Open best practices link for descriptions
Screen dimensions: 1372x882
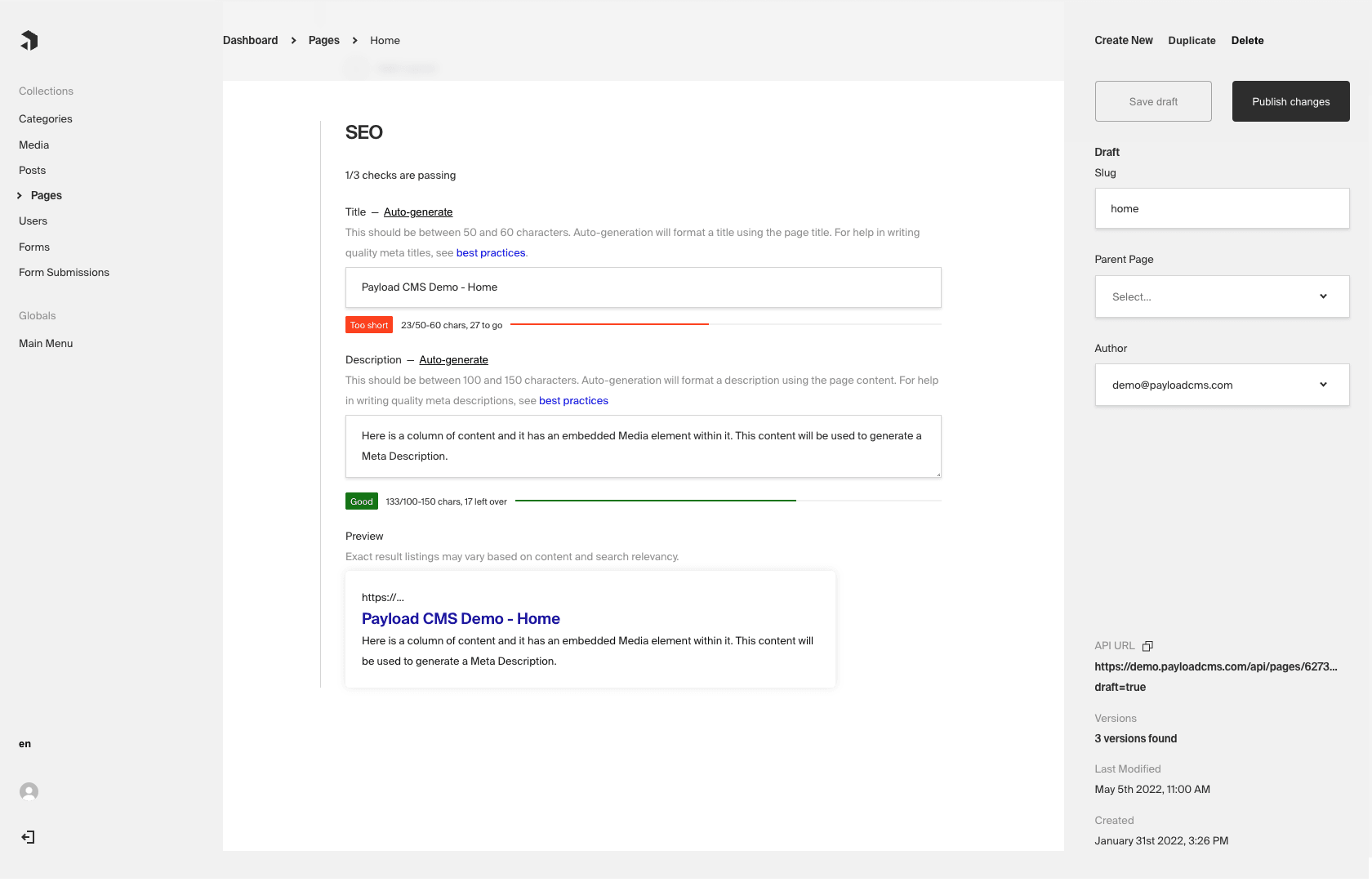[573, 400]
